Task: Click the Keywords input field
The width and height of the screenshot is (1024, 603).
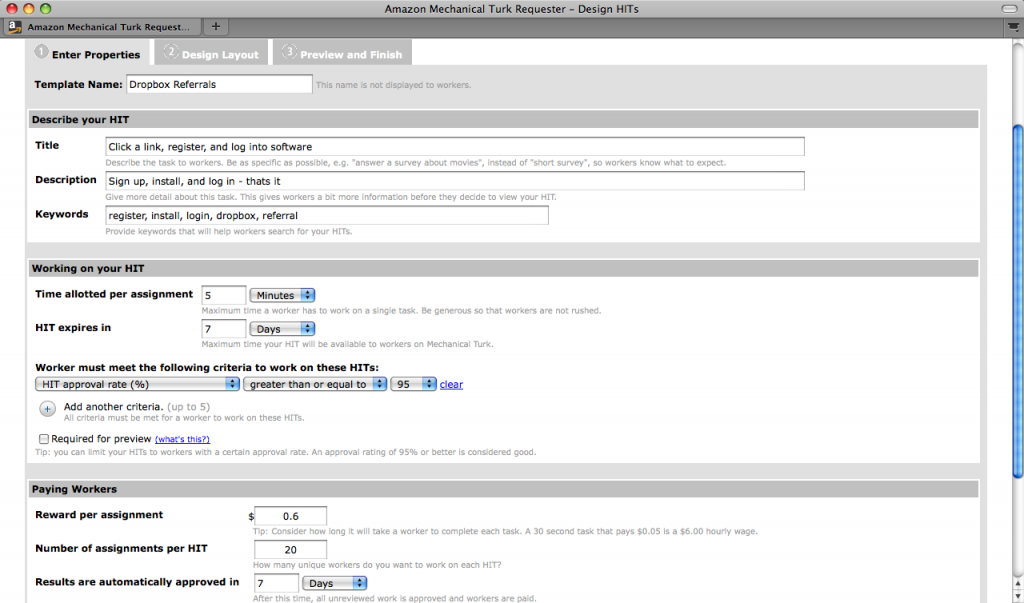Action: [327, 216]
